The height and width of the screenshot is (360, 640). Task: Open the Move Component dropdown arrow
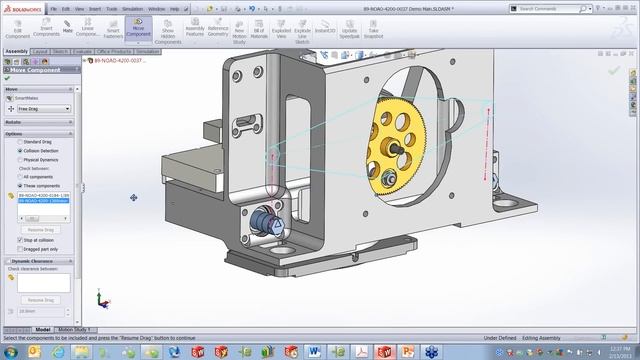tap(138, 42)
